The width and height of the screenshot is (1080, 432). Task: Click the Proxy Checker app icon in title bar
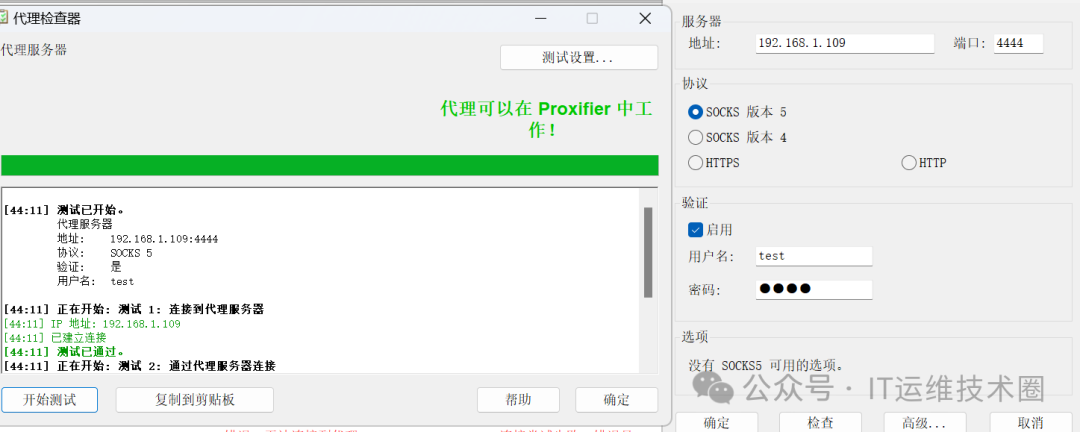(x=3, y=19)
